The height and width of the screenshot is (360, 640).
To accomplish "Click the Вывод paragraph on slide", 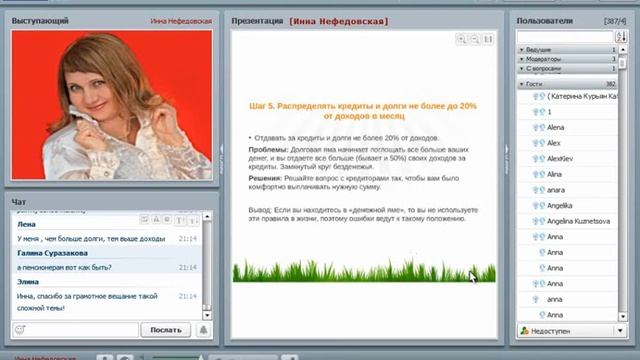I will click(x=363, y=214).
